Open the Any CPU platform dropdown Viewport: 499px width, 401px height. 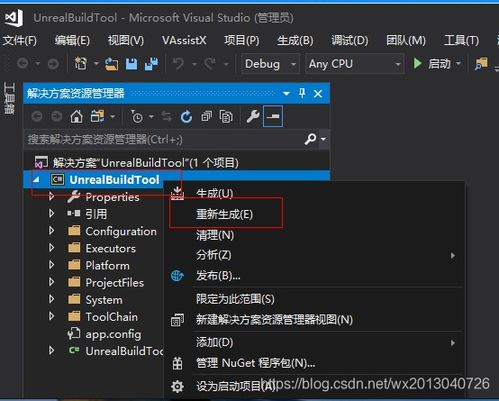click(x=354, y=64)
